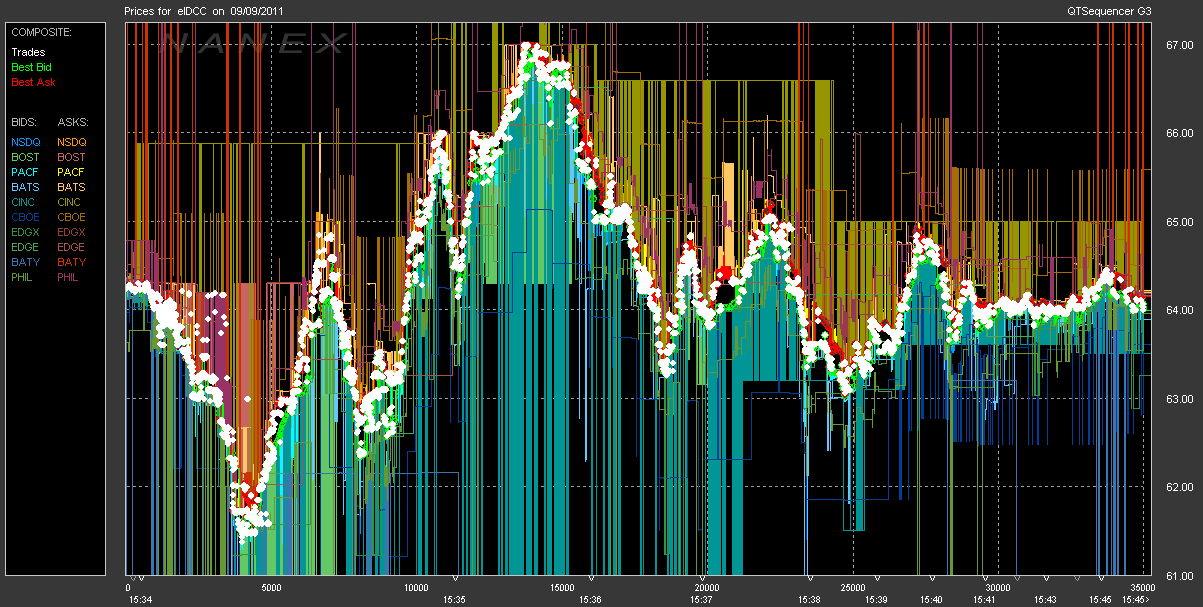Click EDGE in the BIDS column
This screenshot has height=607, width=1203.
point(25,247)
